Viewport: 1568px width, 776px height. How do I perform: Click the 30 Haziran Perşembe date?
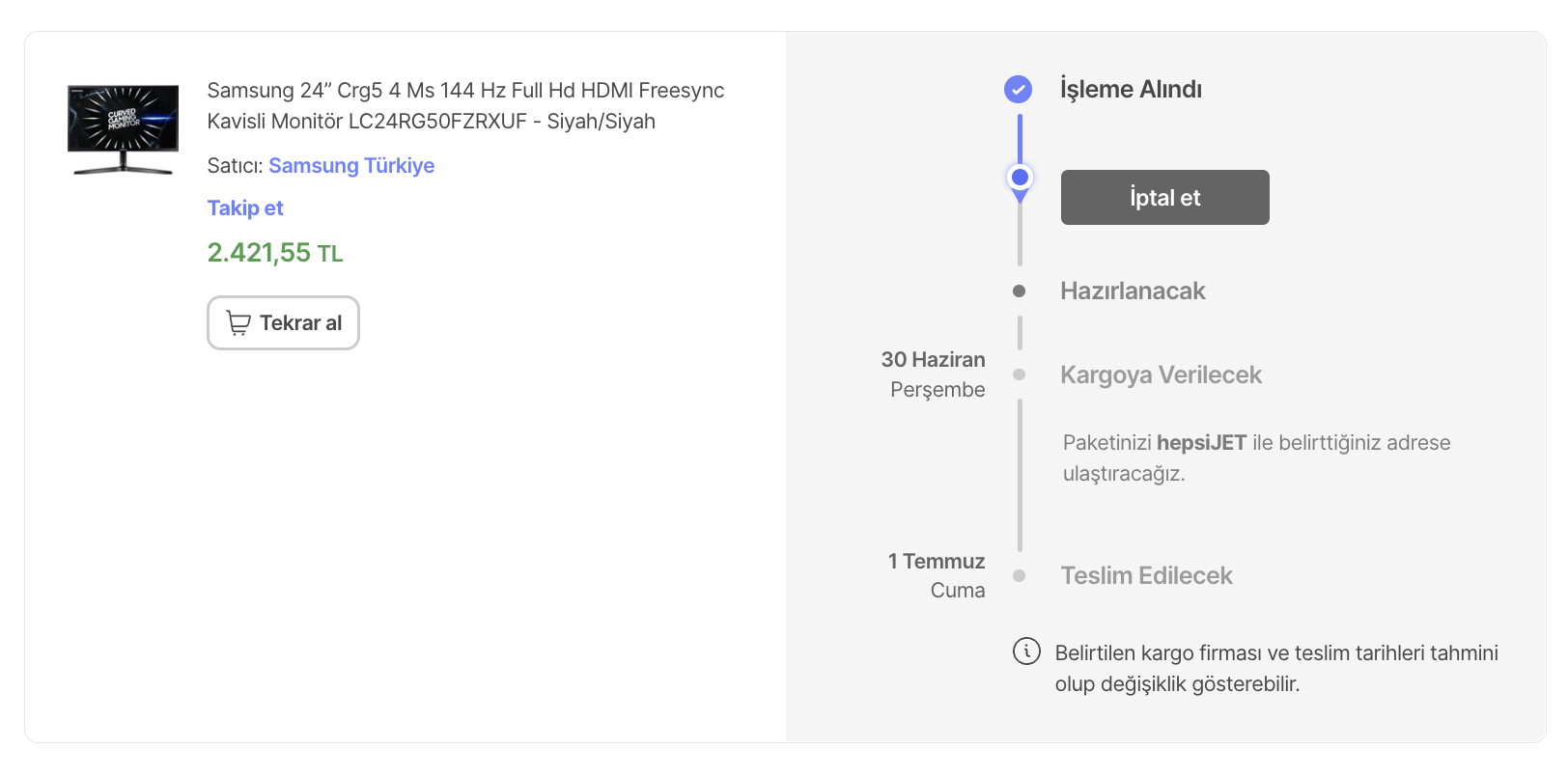(933, 374)
